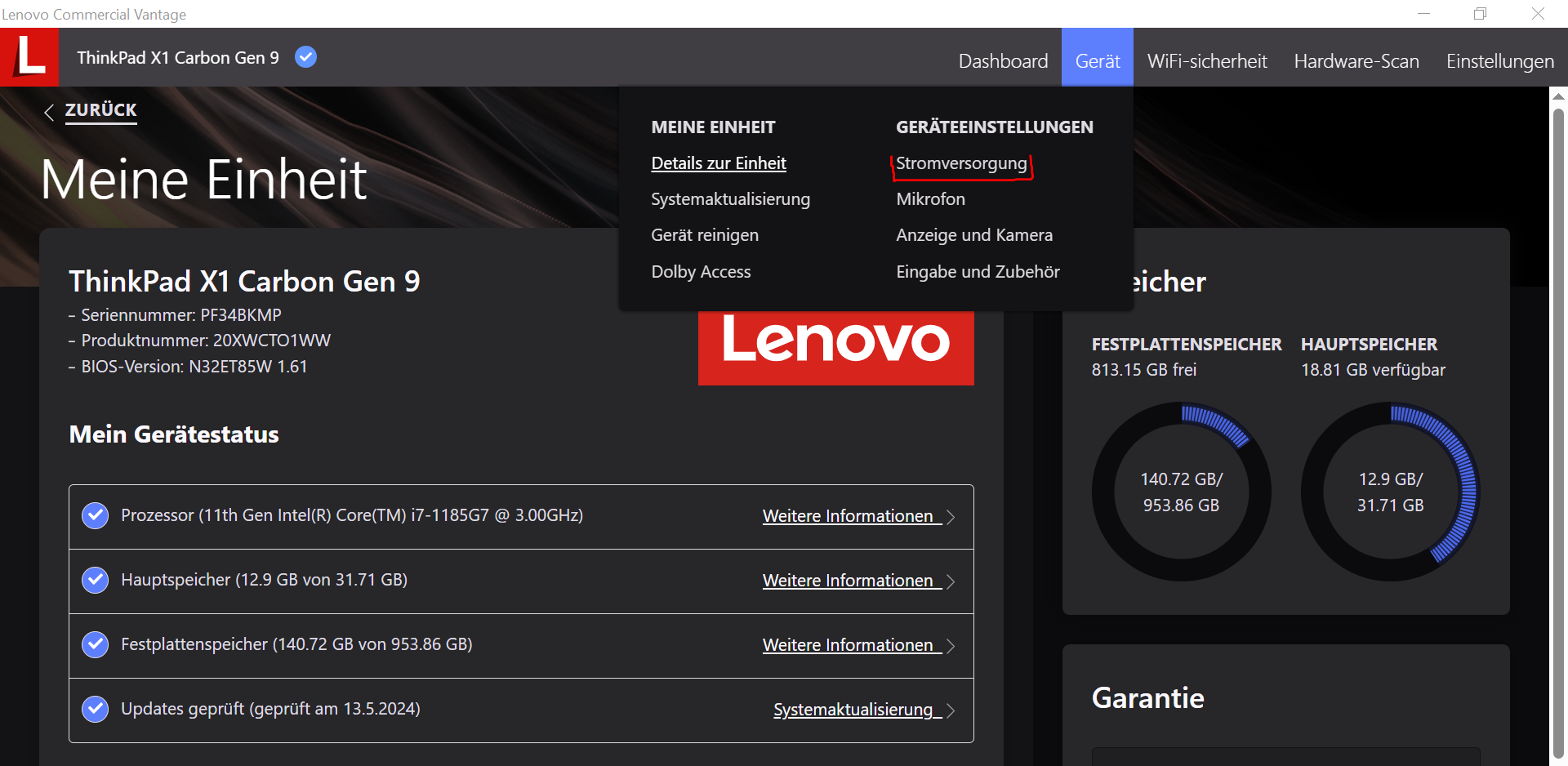Select Mikrofon from Geräteeinstellungen
This screenshot has width=1568, height=766.
(930, 198)
